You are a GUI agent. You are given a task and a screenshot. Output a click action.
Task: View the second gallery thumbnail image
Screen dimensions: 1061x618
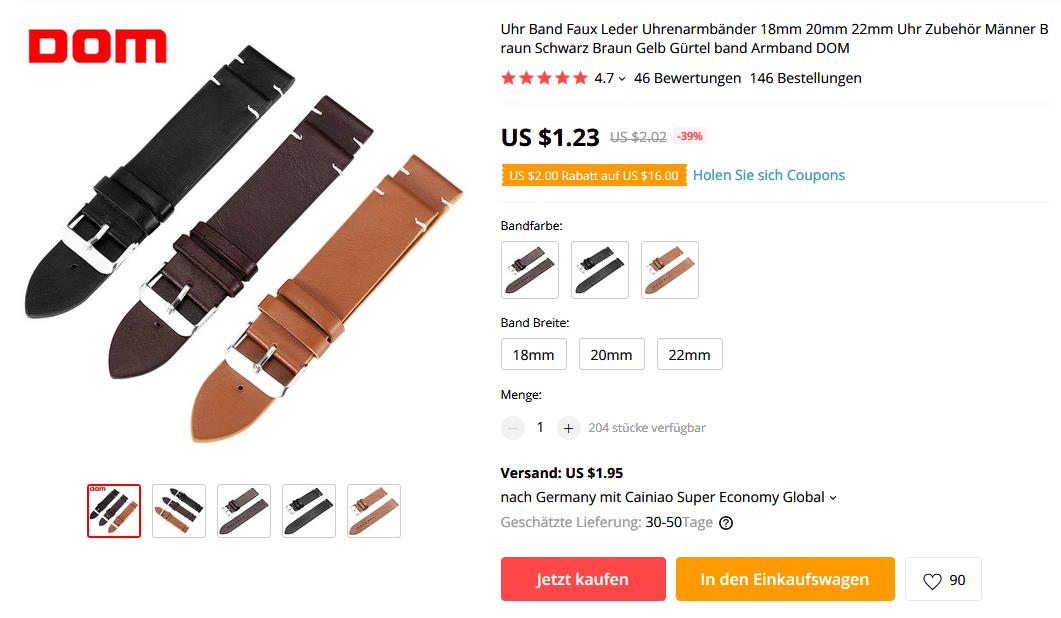tap(179, 511)
